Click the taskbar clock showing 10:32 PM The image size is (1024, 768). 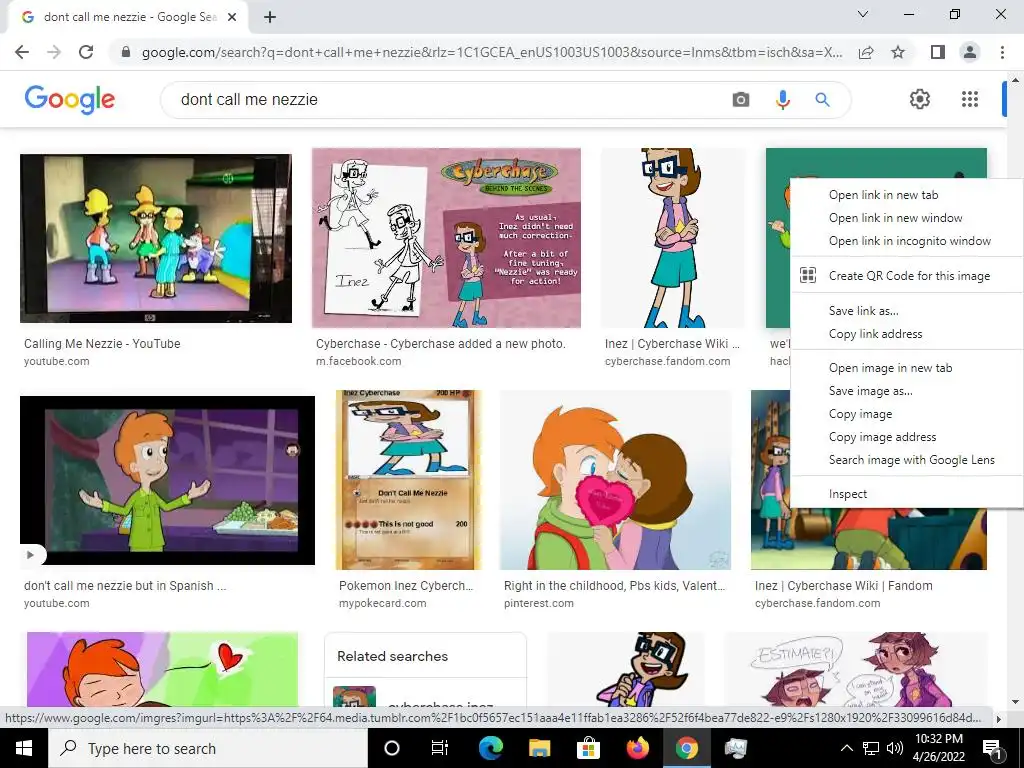click(x=938, y=748)
